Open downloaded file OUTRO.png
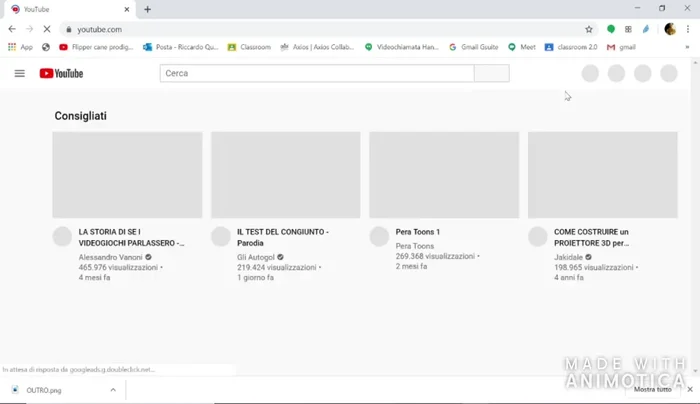Screen dimensions: 700x404 tap(44, 390)
